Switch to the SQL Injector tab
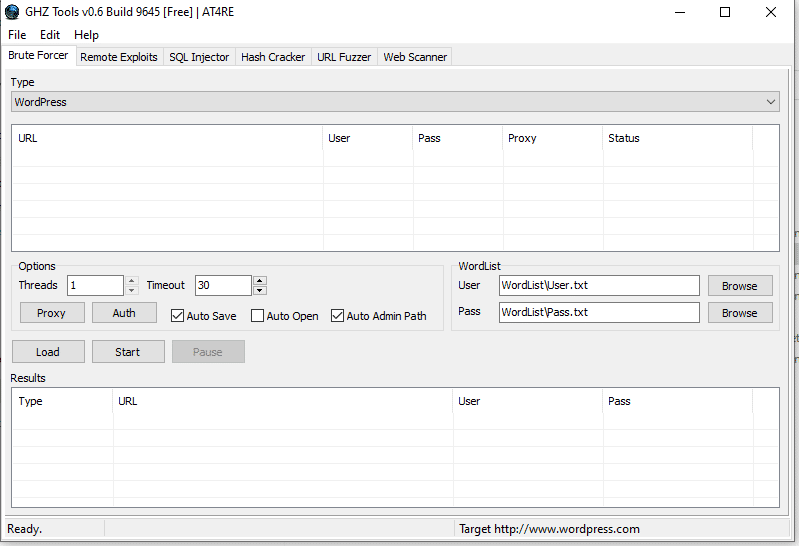Viewport: 799px width, 546px height. click(x=199, y=57)
